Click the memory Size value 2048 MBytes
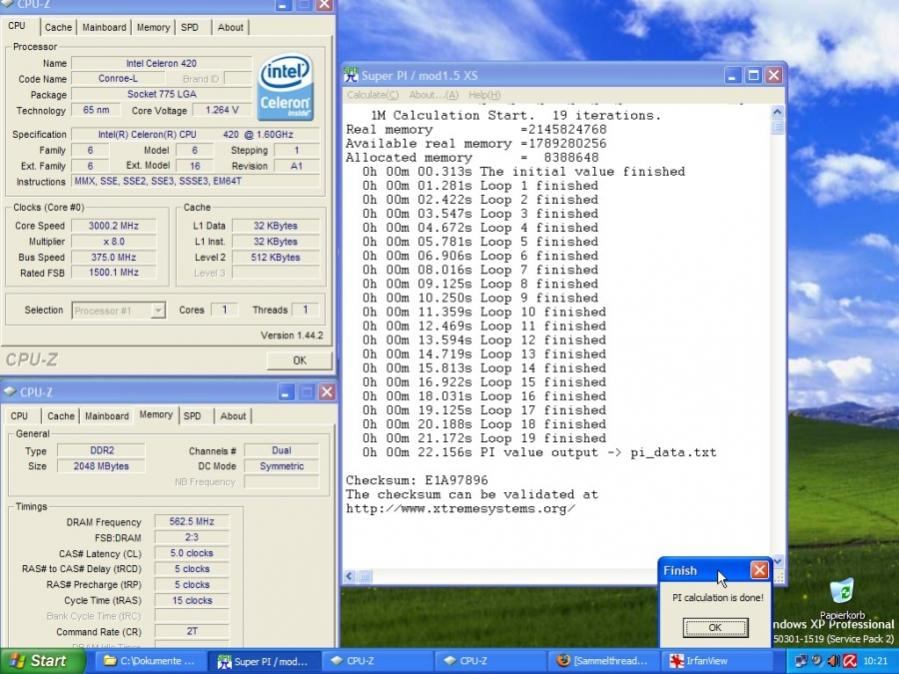The image size is (899, 674). (x=101, y=466)
